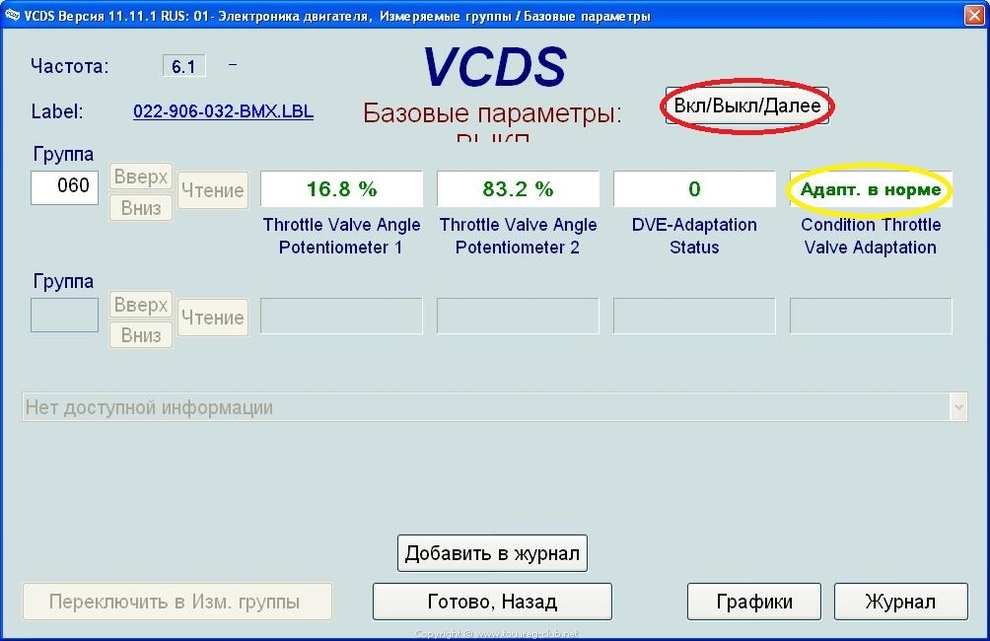
Task: Click Чтение button of second group row
Action: 213,318
